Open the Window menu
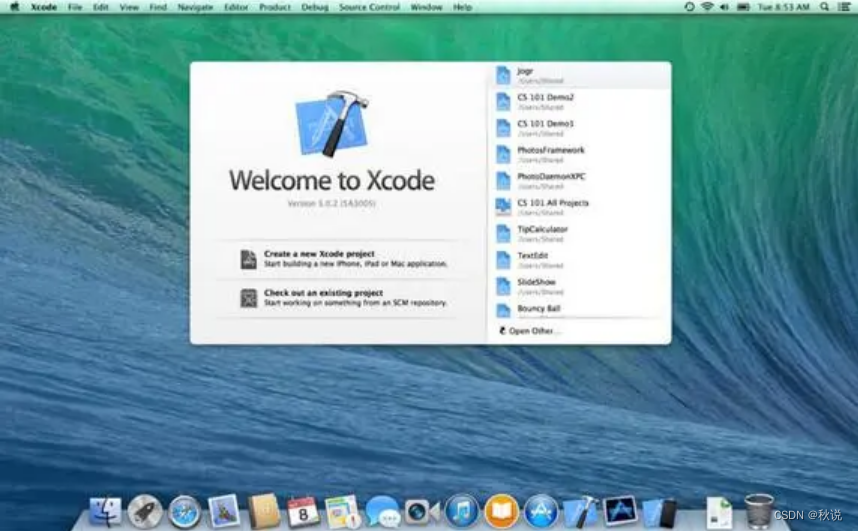This screenshot has width=858, height=531. (426, 7)
